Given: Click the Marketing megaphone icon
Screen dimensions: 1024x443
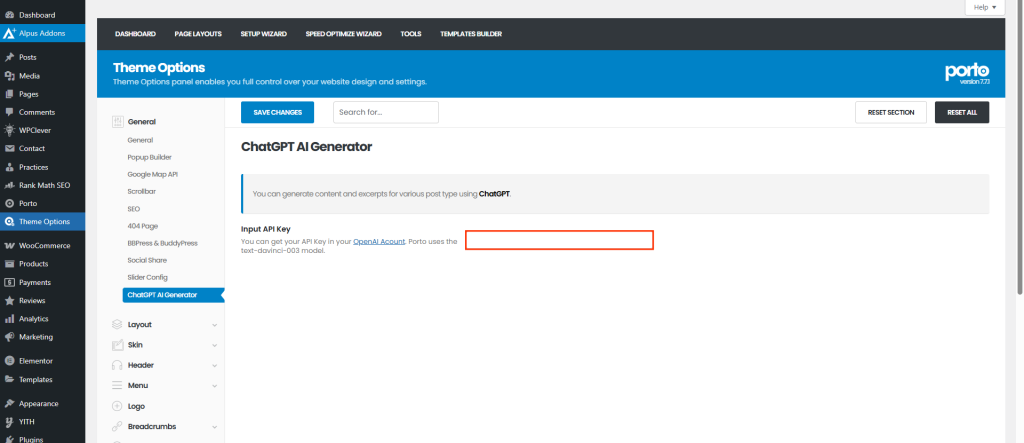Looking at the screenshot, I should (x=9, y=337).
